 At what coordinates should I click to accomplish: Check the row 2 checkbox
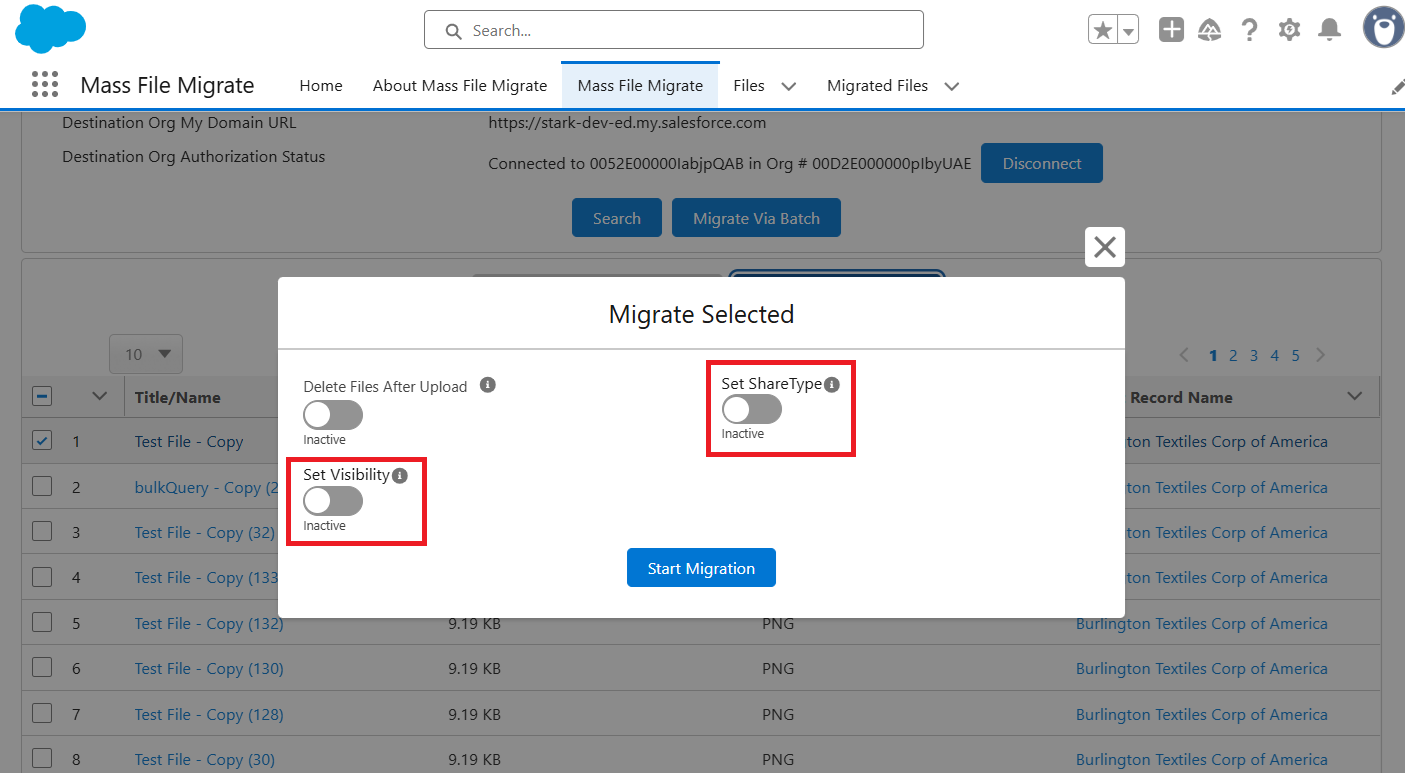(x=42, y=486)
